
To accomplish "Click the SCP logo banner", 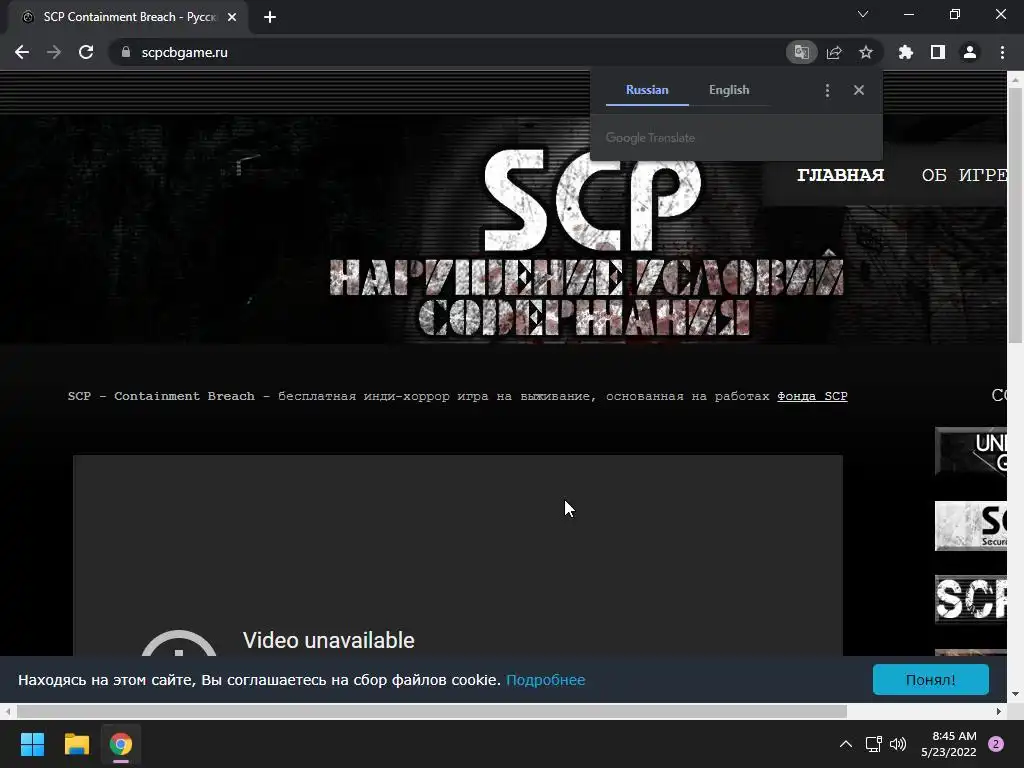I will [586, 242].
